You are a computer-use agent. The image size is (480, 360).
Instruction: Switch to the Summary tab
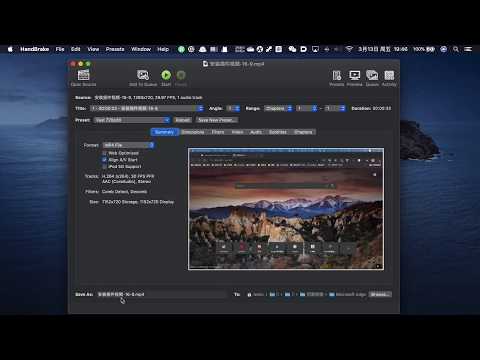(164, 132)
